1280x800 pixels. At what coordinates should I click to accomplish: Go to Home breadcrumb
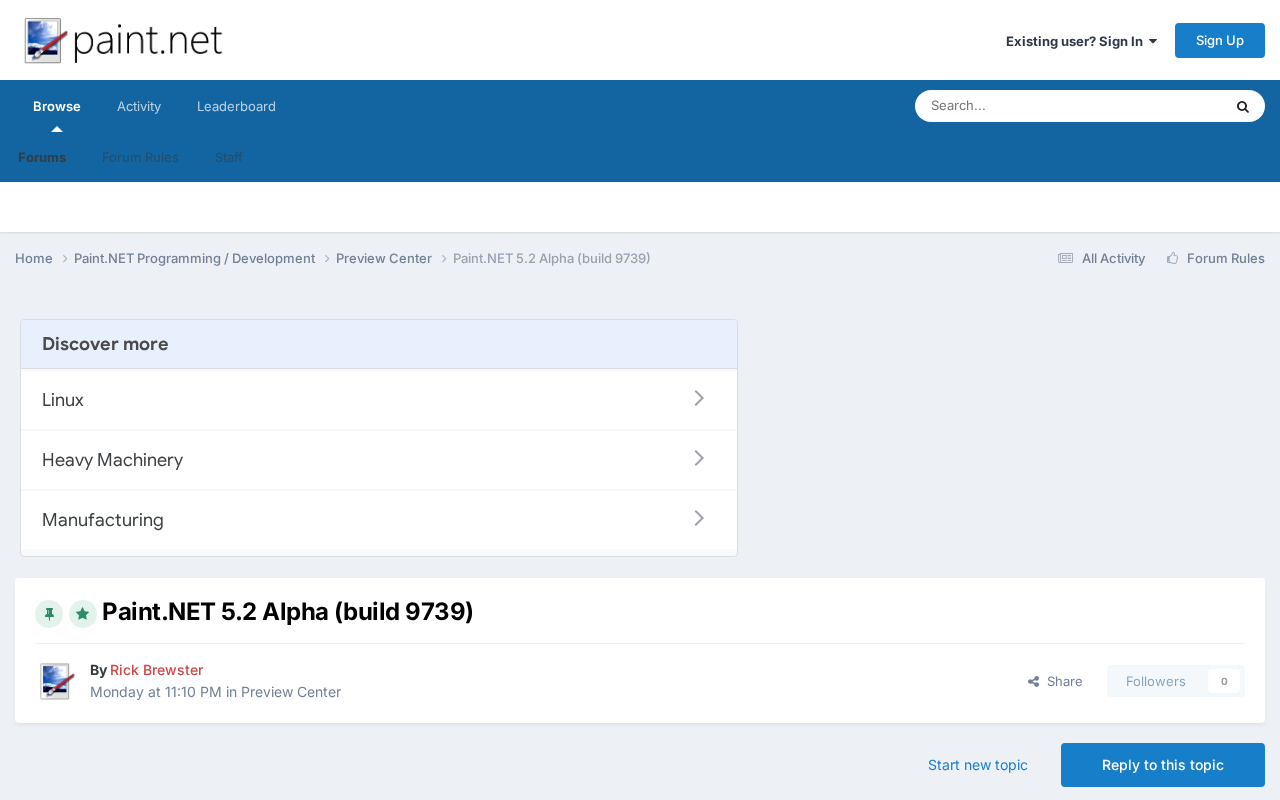34,258
